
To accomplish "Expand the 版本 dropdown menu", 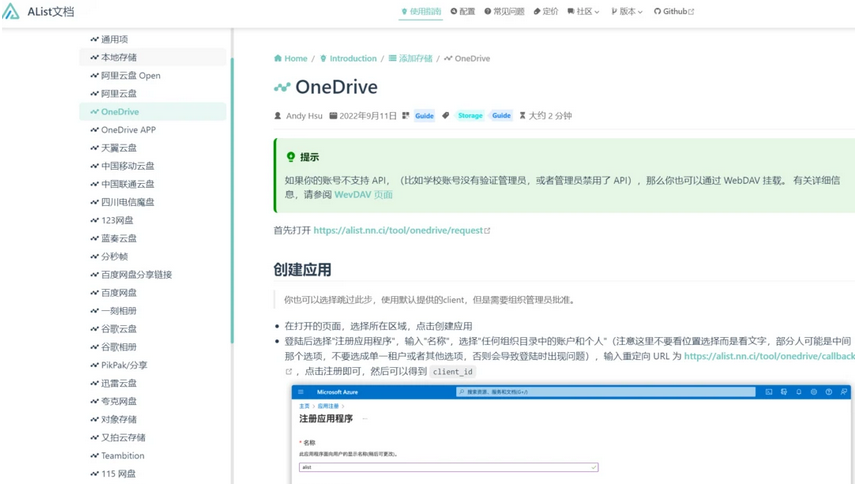I will [627, 11].
